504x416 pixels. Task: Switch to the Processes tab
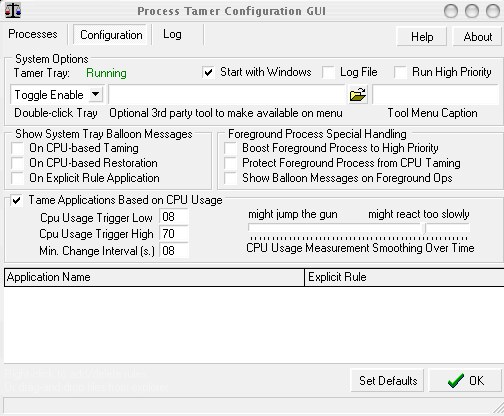[33, 34]
